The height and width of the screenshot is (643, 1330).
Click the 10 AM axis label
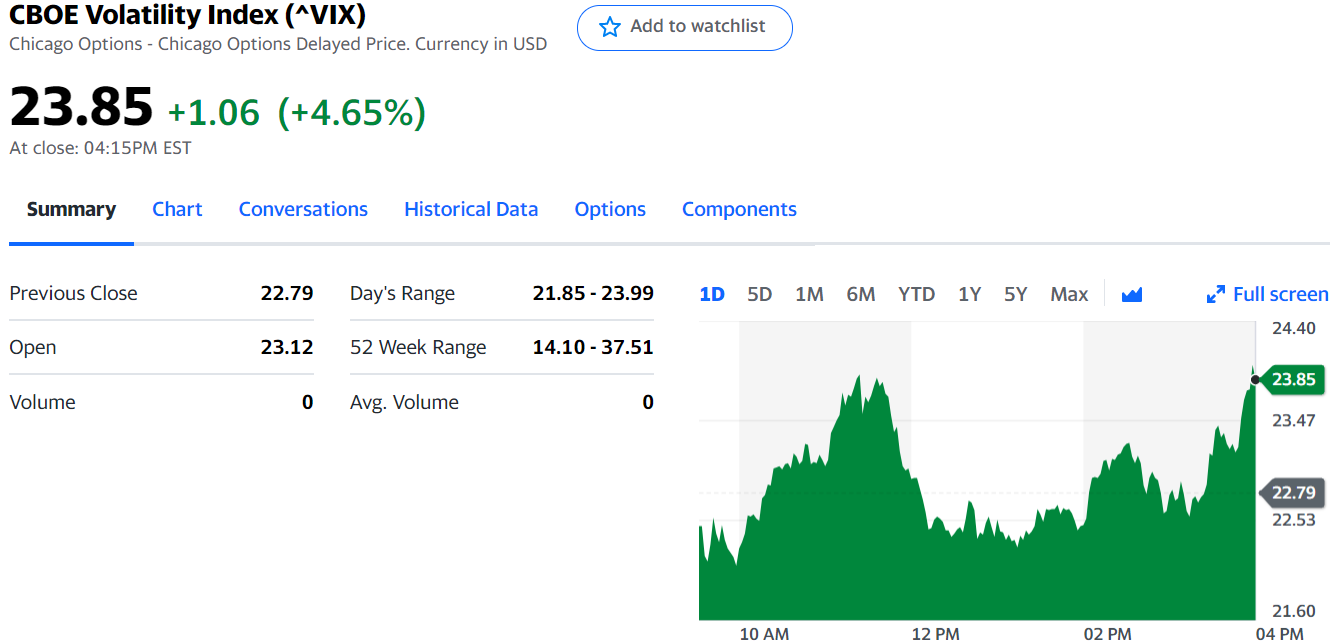point(764,633)
